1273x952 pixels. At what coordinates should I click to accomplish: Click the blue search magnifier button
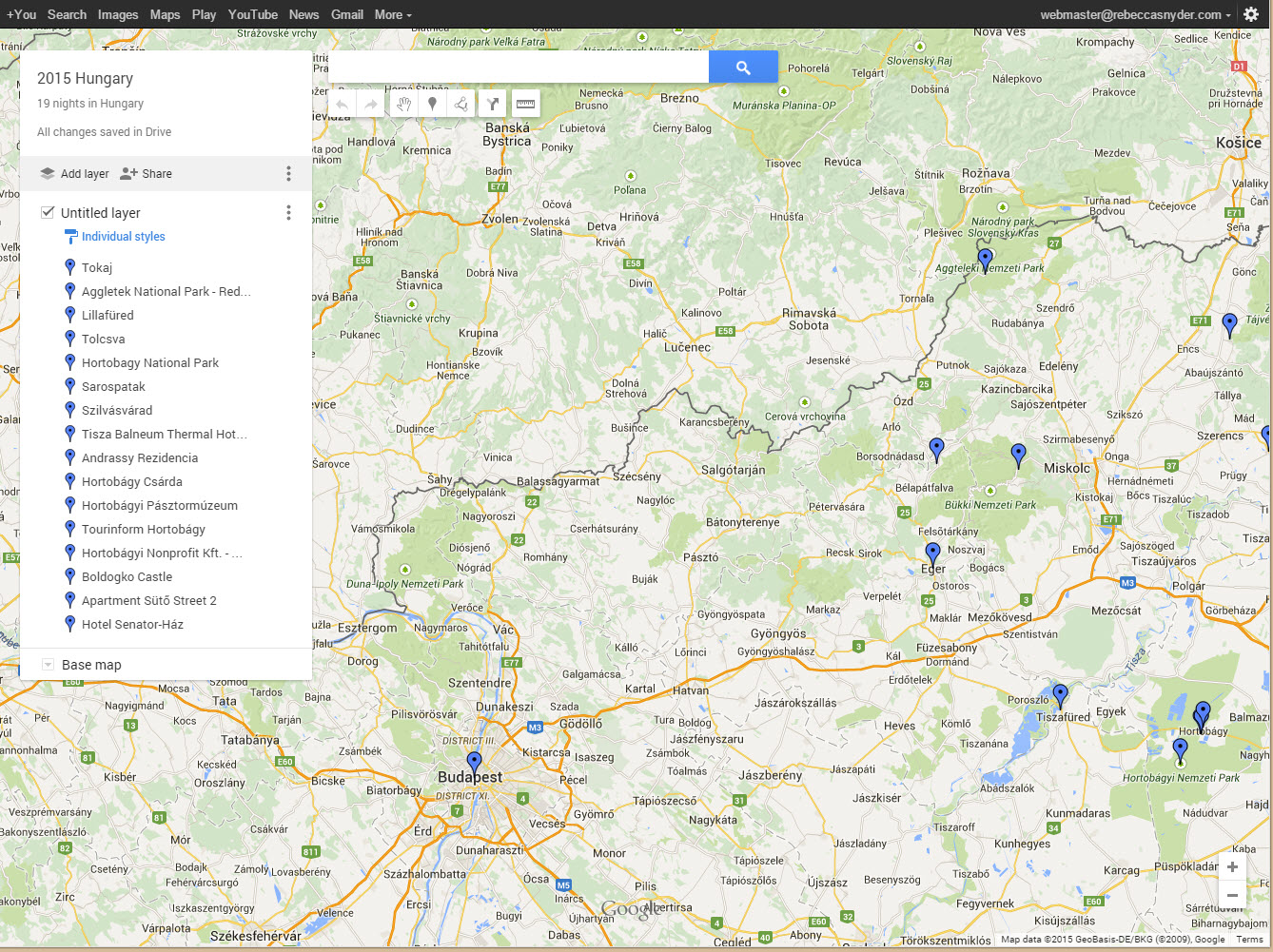click(x=743, y=68)
